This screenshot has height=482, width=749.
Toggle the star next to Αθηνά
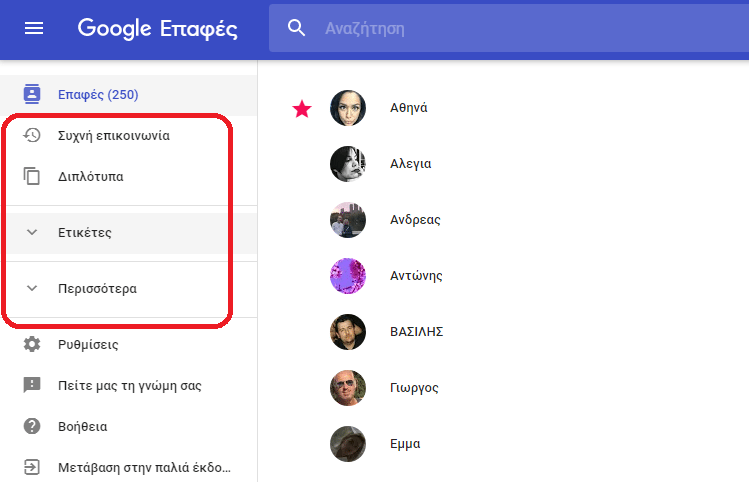pos(302,109)
